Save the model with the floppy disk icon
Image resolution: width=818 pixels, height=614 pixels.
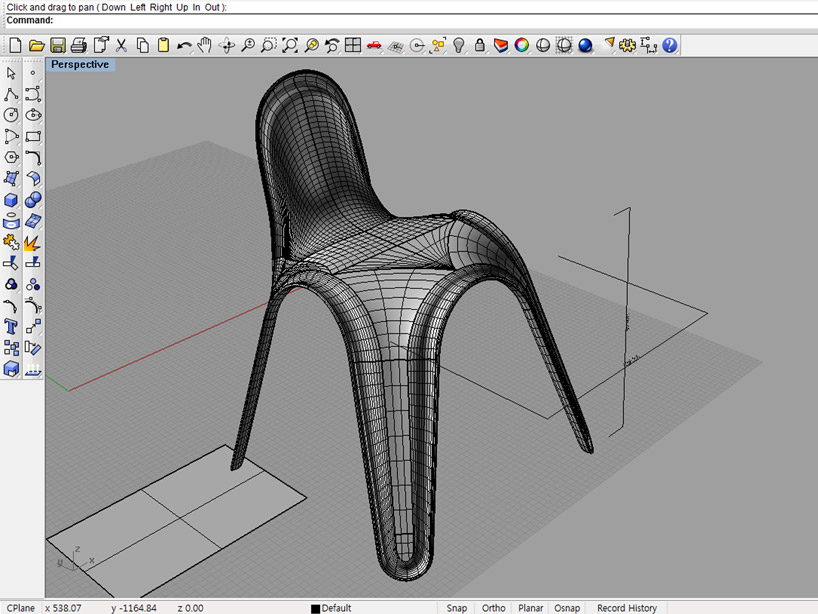point(57,45)
